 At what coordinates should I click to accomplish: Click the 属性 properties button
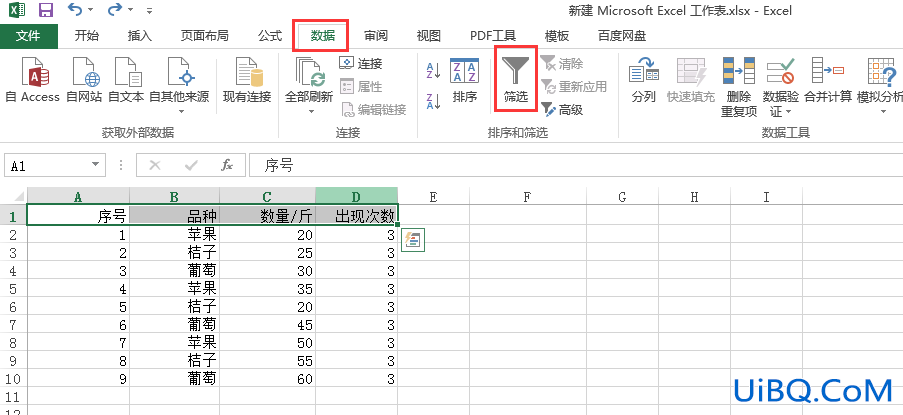(x=362, y=87)
